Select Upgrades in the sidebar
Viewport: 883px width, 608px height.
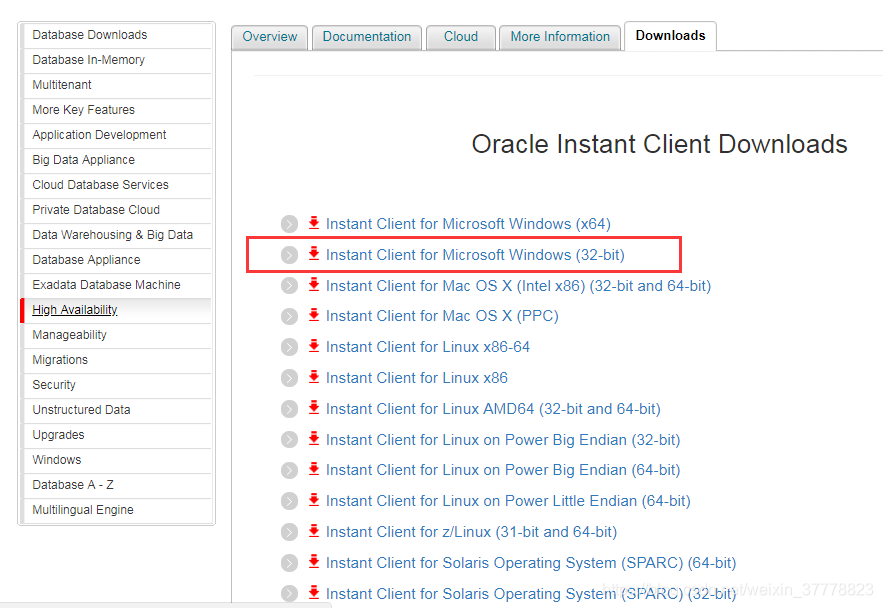pyautogui.click(x=117, y=435)
